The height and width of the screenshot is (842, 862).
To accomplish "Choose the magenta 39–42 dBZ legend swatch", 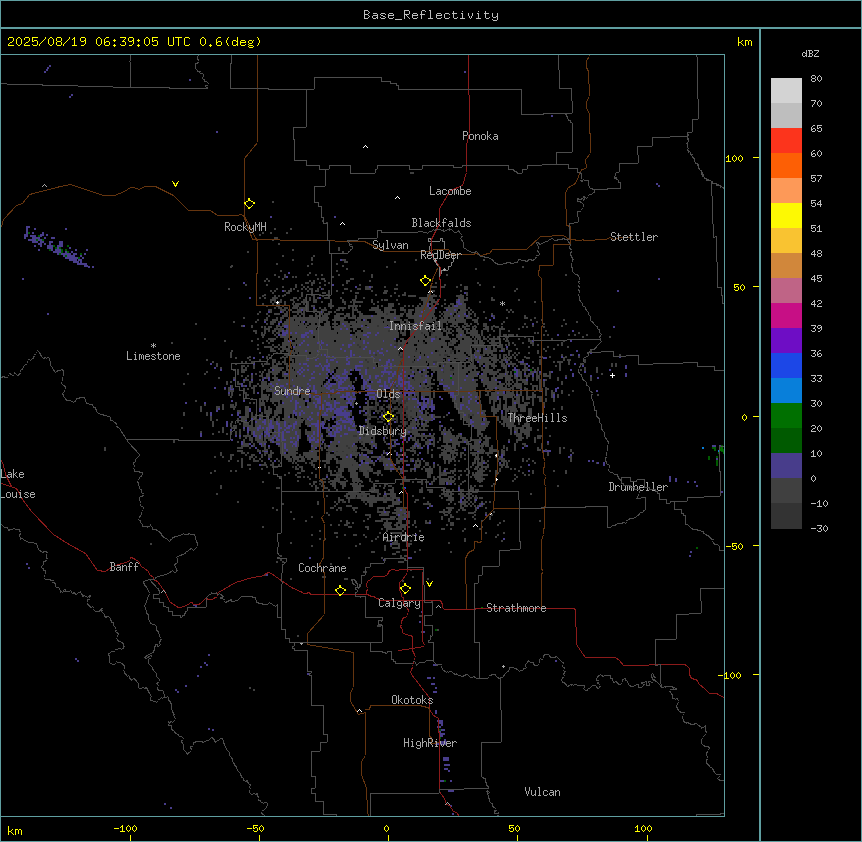I will pyautogui.click(x=786, y=315).
